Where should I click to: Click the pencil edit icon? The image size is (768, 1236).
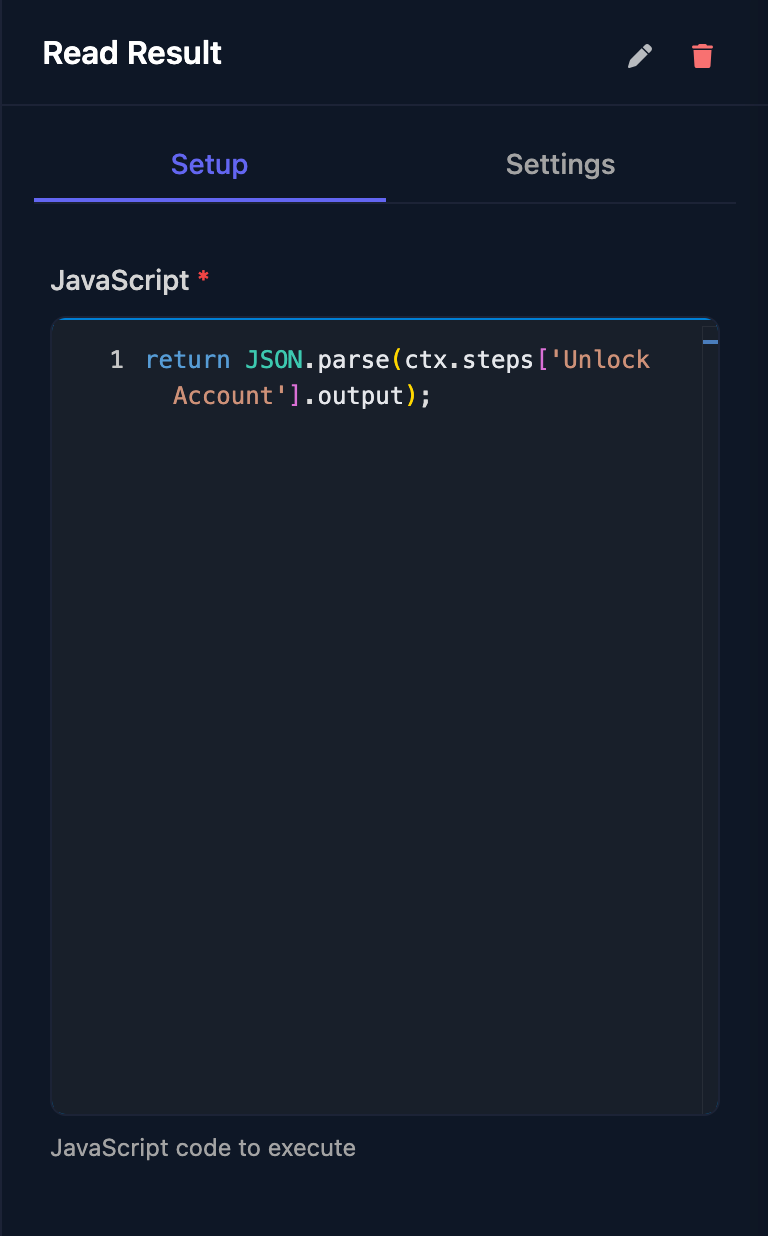pyautogui.click(x=640, y=56)
